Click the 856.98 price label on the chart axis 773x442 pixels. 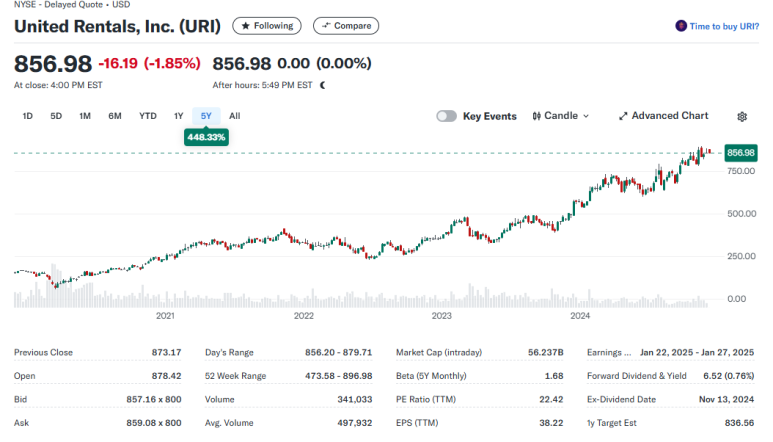point(740,153)
